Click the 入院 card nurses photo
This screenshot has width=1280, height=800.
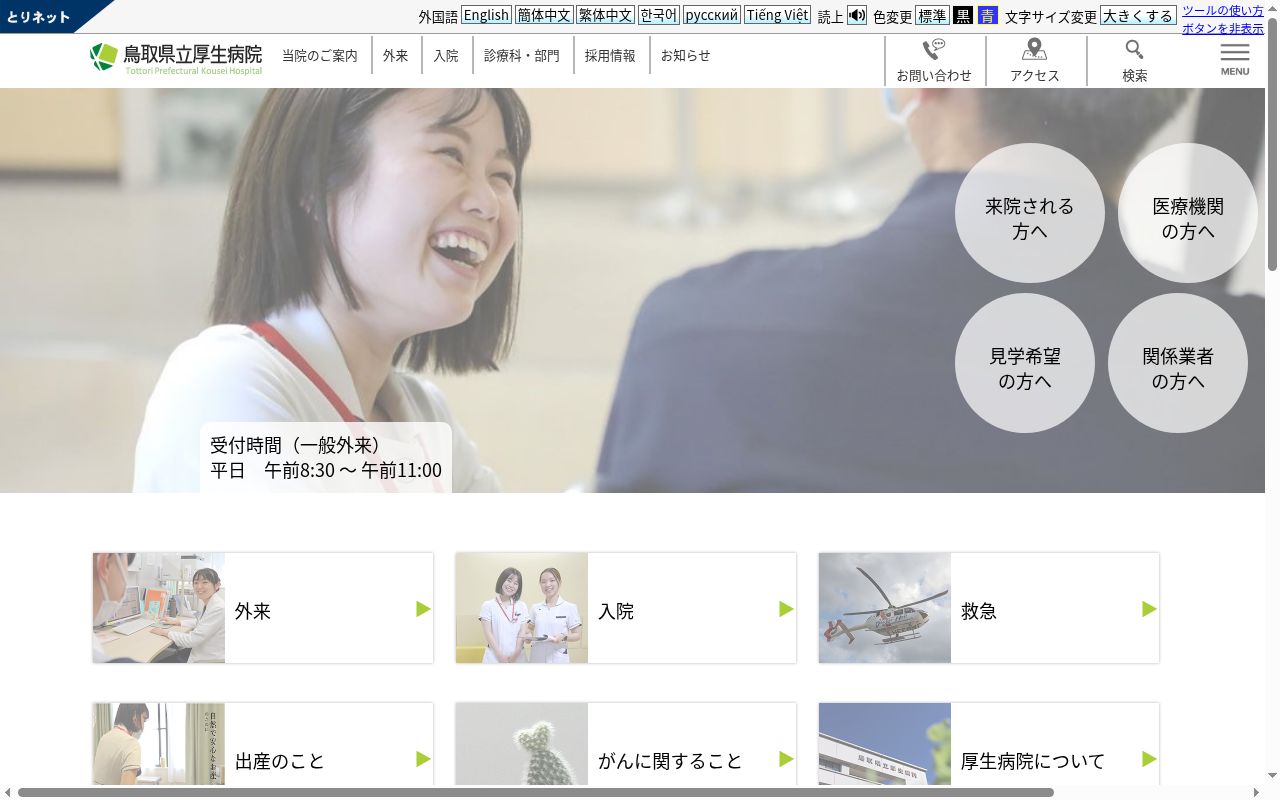point(522,608)
